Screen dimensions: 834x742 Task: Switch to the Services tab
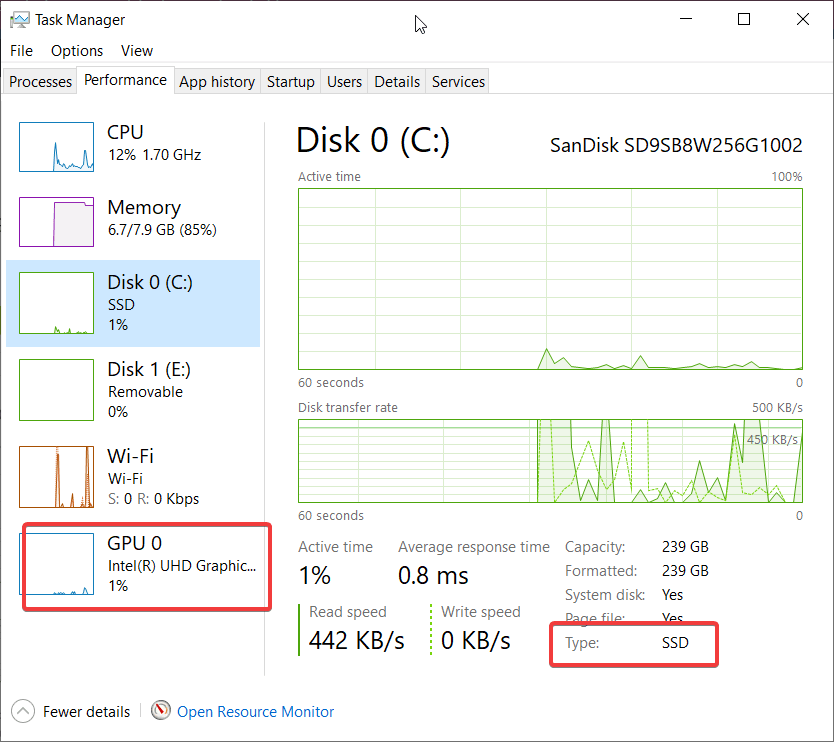[458, 81]
